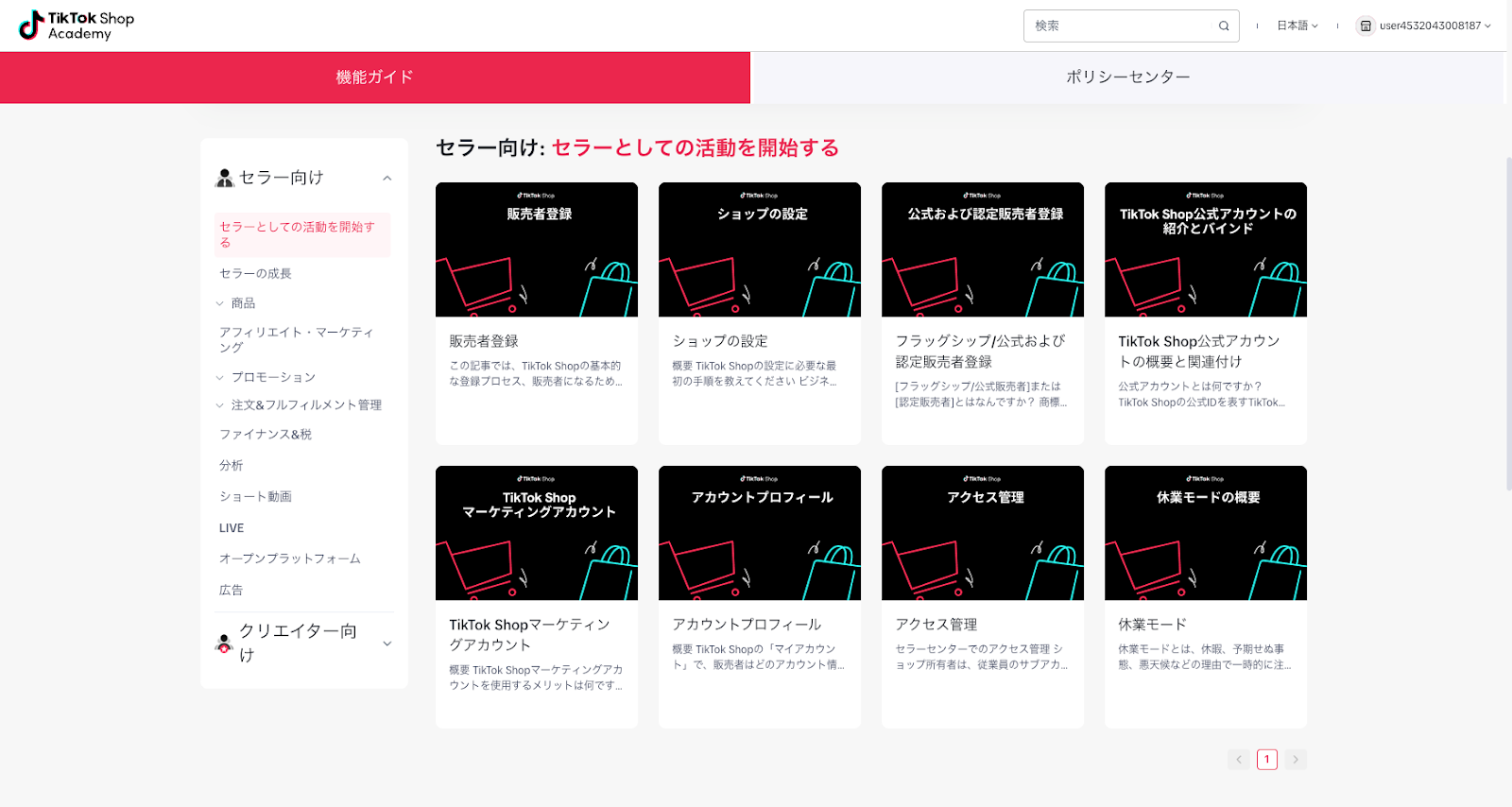Click the 休業モード article title
Image resolution: width=1512 pixels, height=807 pixels.
tap(1152, 625)
